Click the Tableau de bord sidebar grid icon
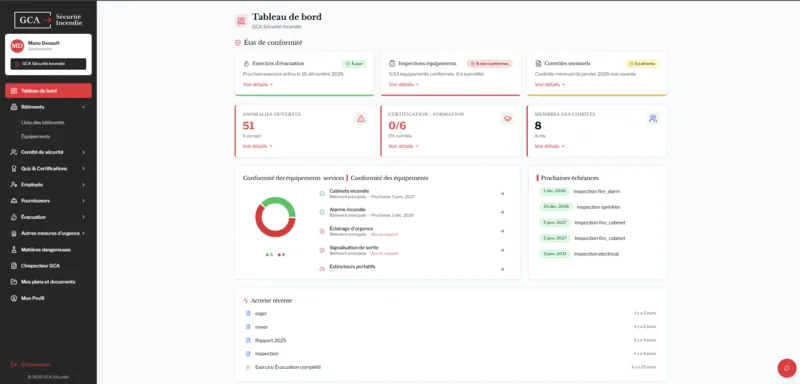The height and width of the screenshot is (384, 800). coord(14,91)
